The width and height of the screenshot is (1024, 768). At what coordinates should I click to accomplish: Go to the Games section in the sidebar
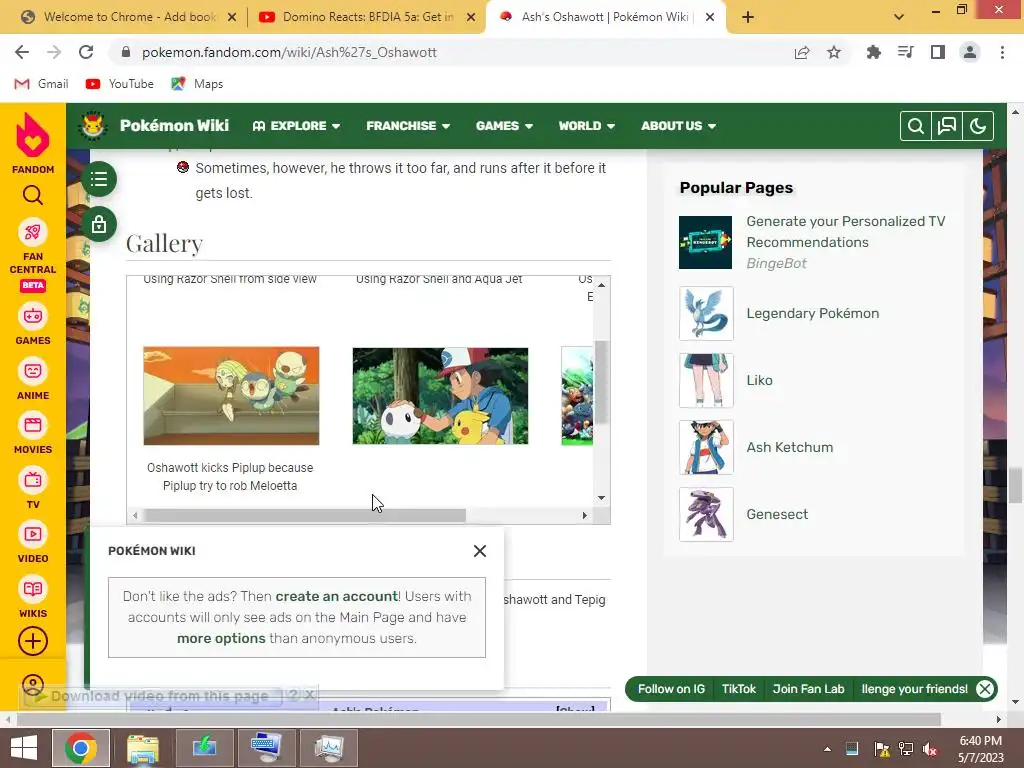[x=33, y=325]
